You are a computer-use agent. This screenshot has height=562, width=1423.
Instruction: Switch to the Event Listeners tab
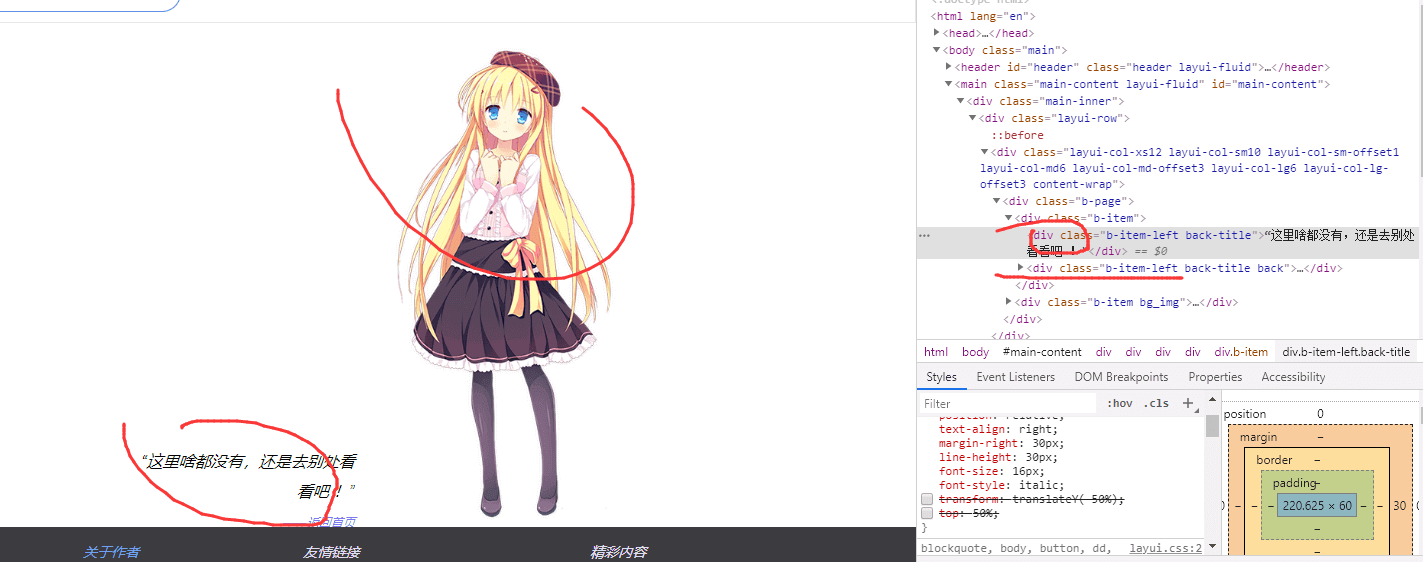[1015, 377]
